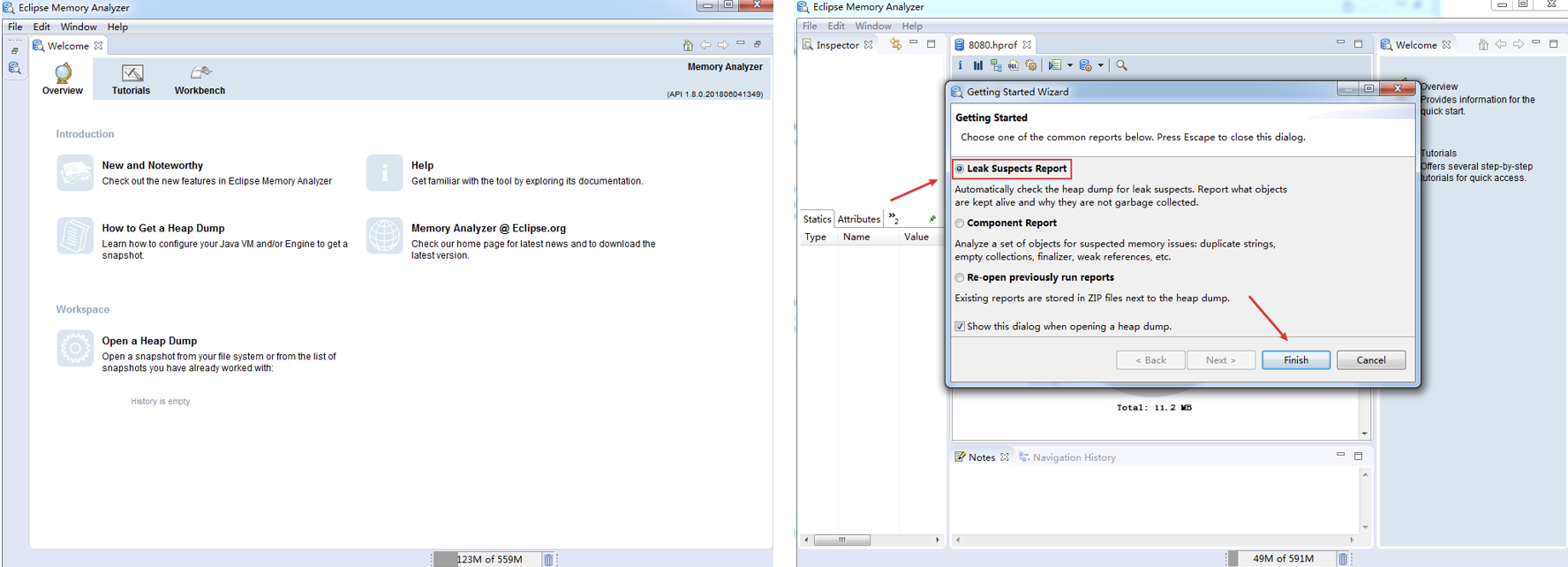Screen dimensions: 1568x567
Task: Expand the Query Browser dropdown arrow
Action: pyautogui.click(x=1101, y=65)
